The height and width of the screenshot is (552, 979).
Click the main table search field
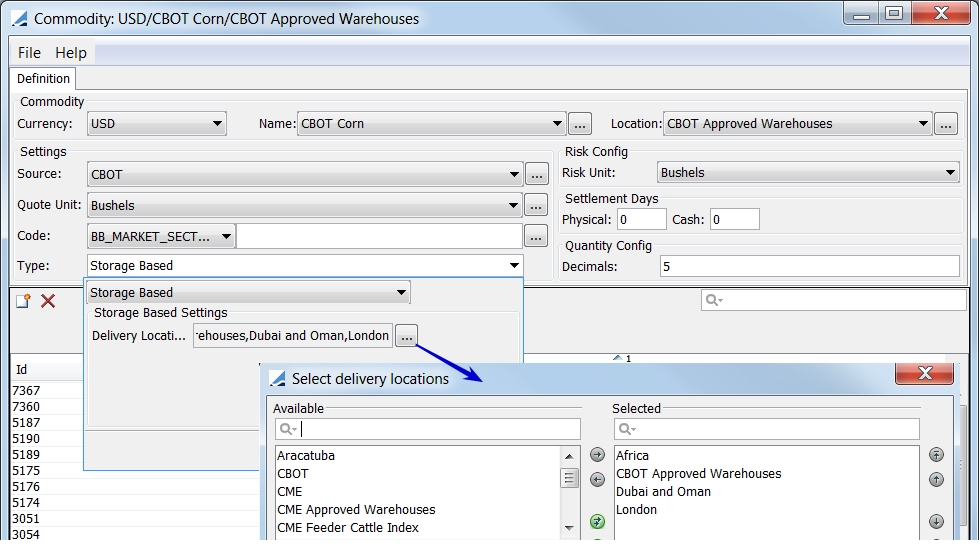834,300
